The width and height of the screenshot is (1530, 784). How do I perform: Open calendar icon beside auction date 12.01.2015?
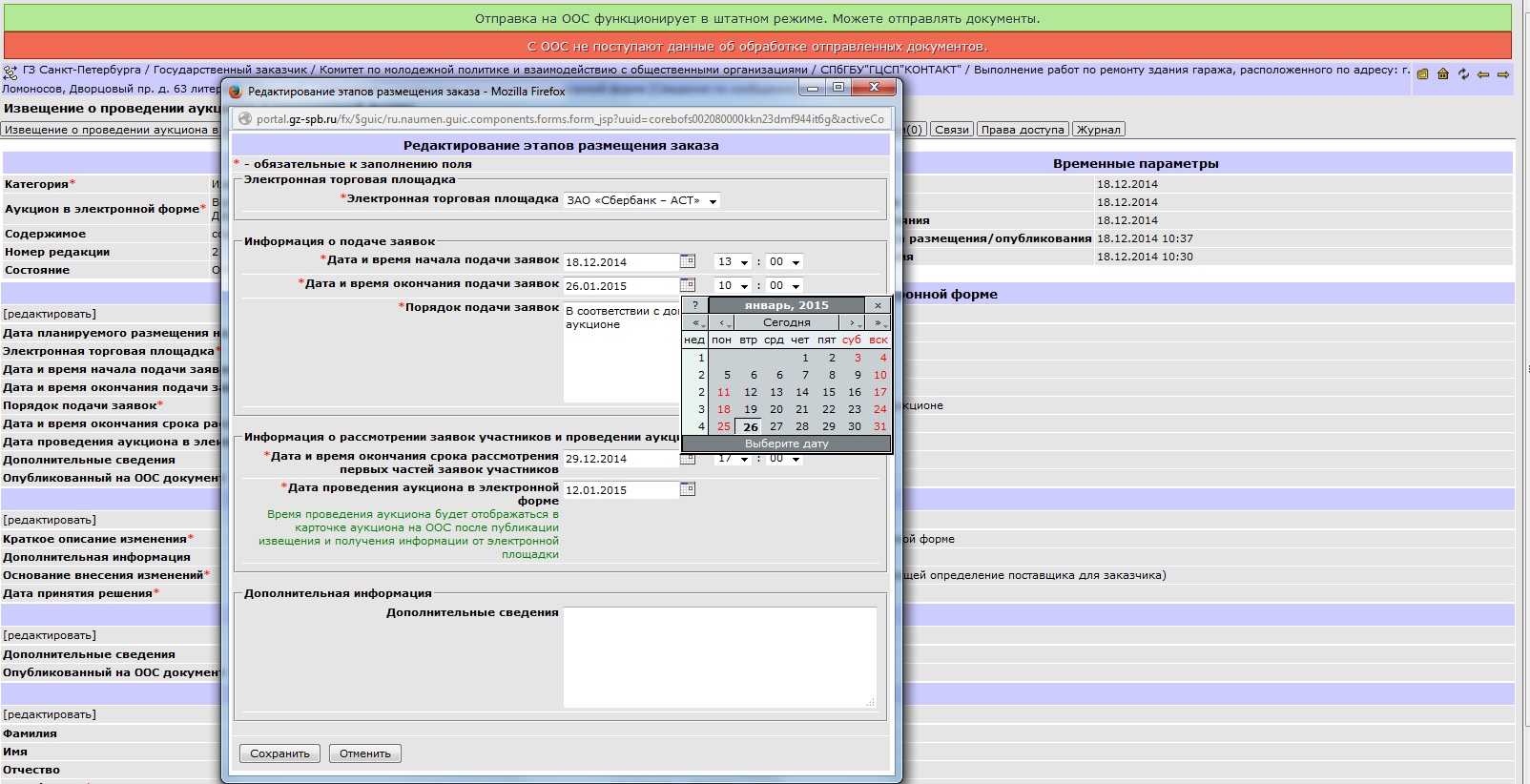[x=688, y=489]
